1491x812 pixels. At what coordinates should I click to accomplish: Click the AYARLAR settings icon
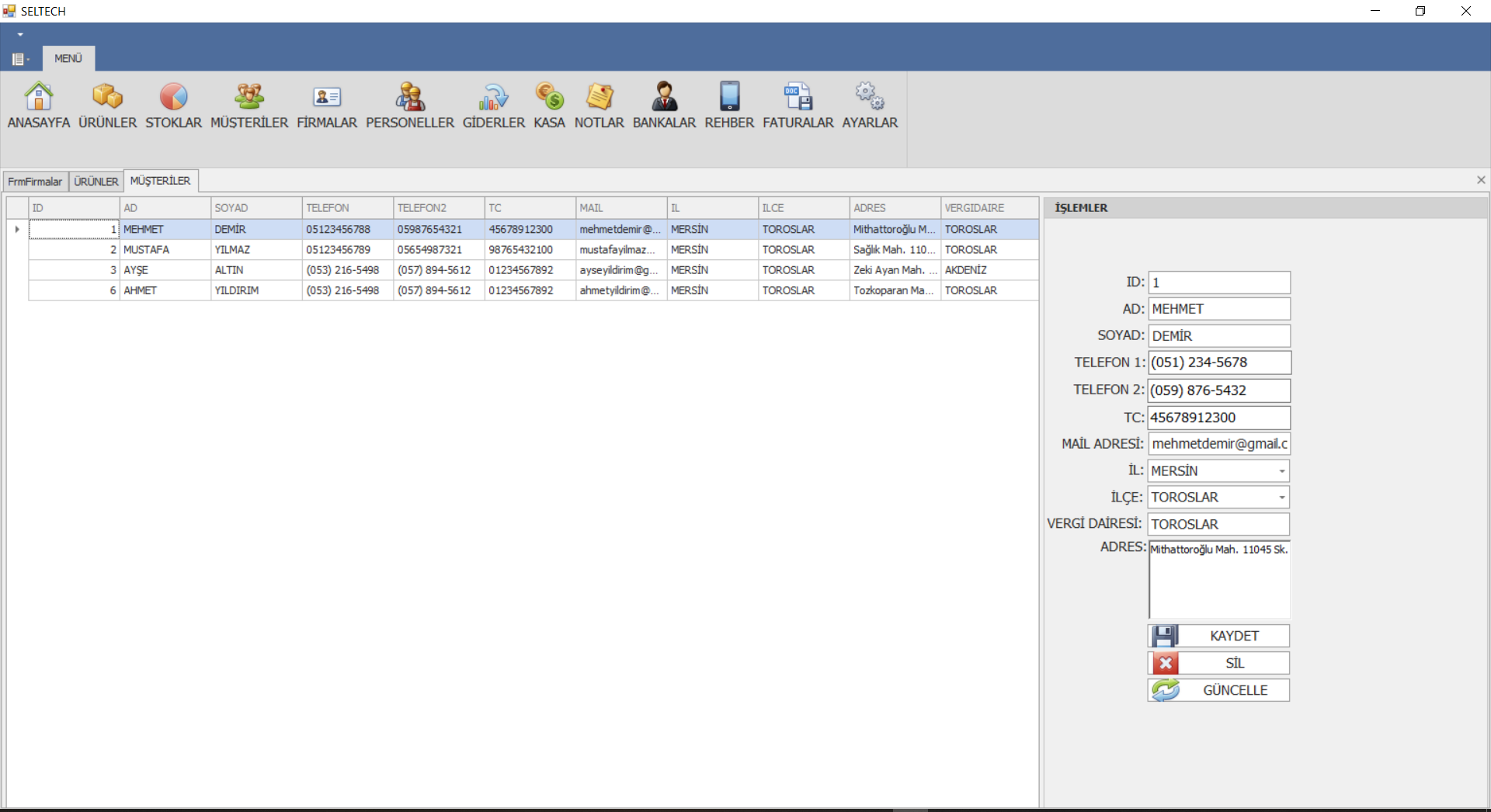[867, 105]
